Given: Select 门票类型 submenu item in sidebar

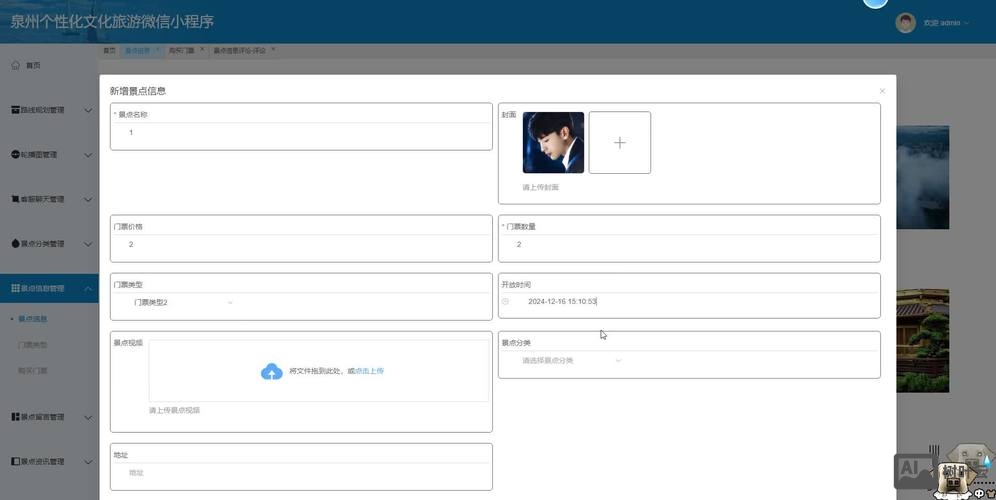Looking at the screenshot, I should [33, 345].
